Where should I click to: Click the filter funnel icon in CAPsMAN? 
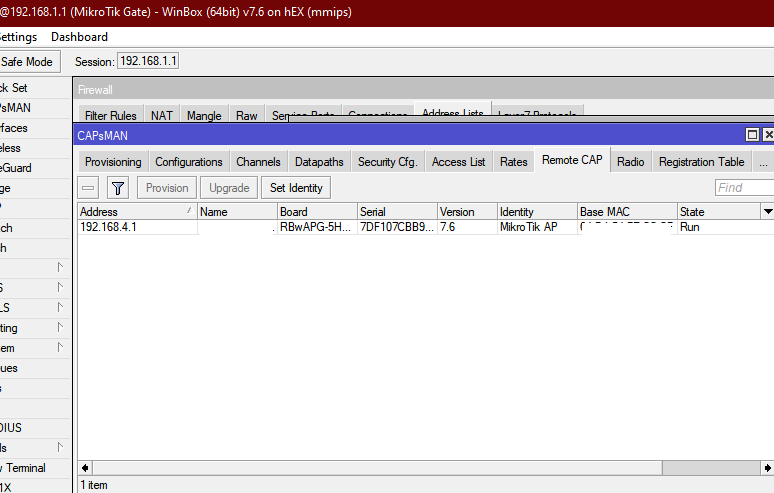(117, 188)
